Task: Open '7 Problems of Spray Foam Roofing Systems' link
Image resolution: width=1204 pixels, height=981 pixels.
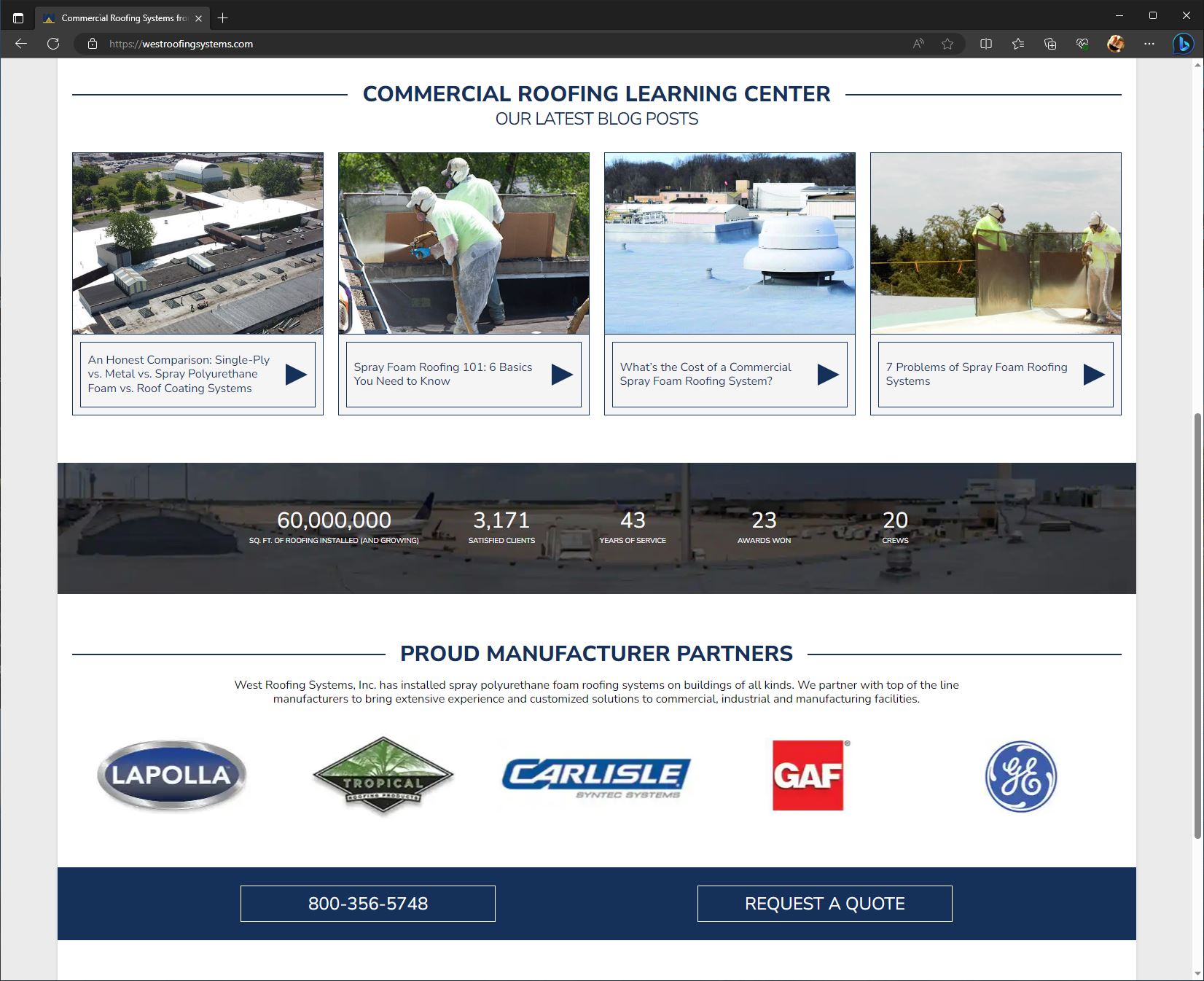Action: click(x=977, y=374)
